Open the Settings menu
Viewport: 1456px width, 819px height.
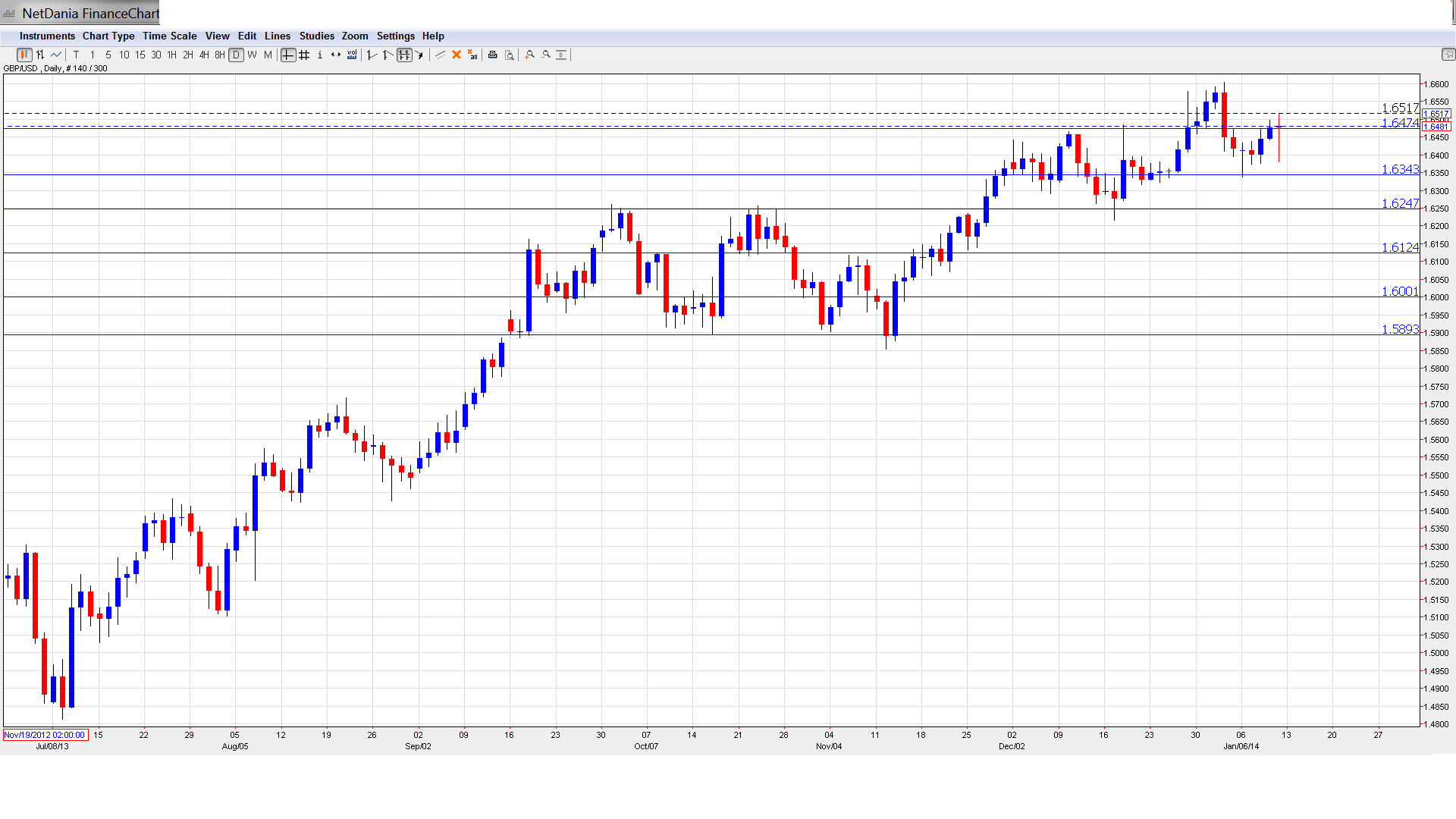[x=395, y=36]
